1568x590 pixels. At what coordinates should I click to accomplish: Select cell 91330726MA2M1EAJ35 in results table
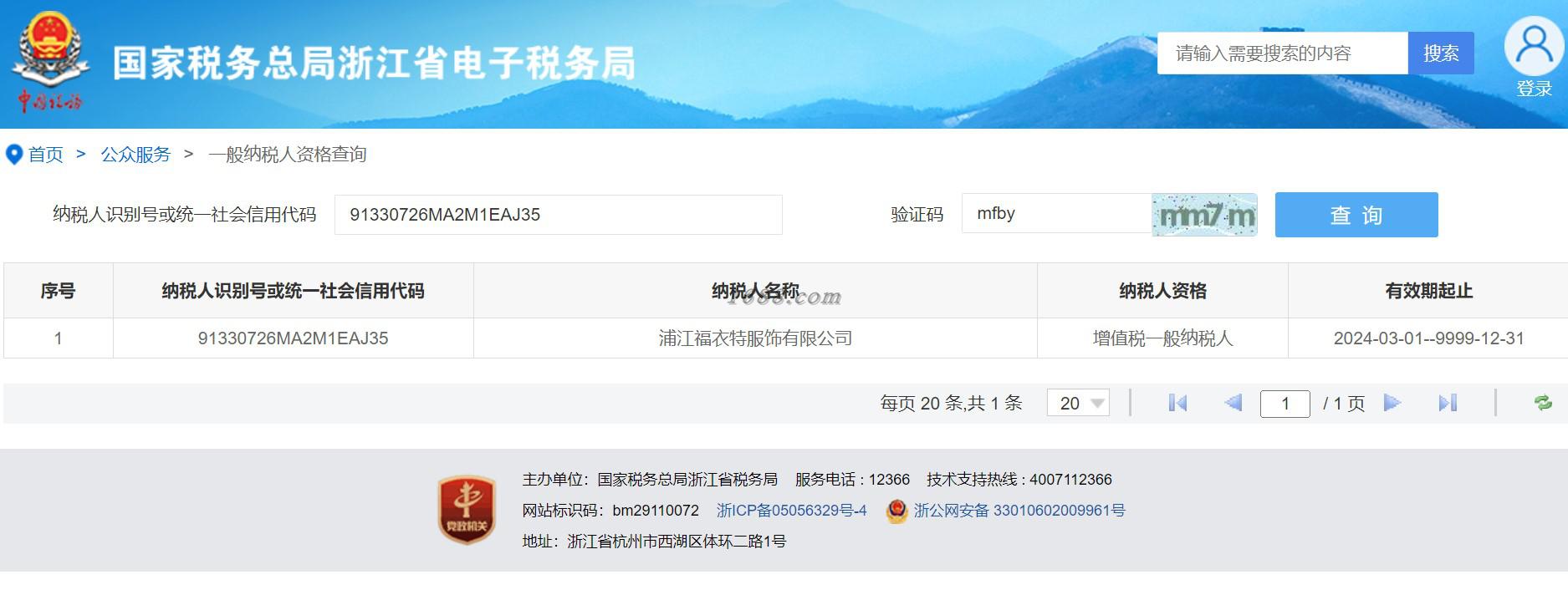(x=293, y=338)
